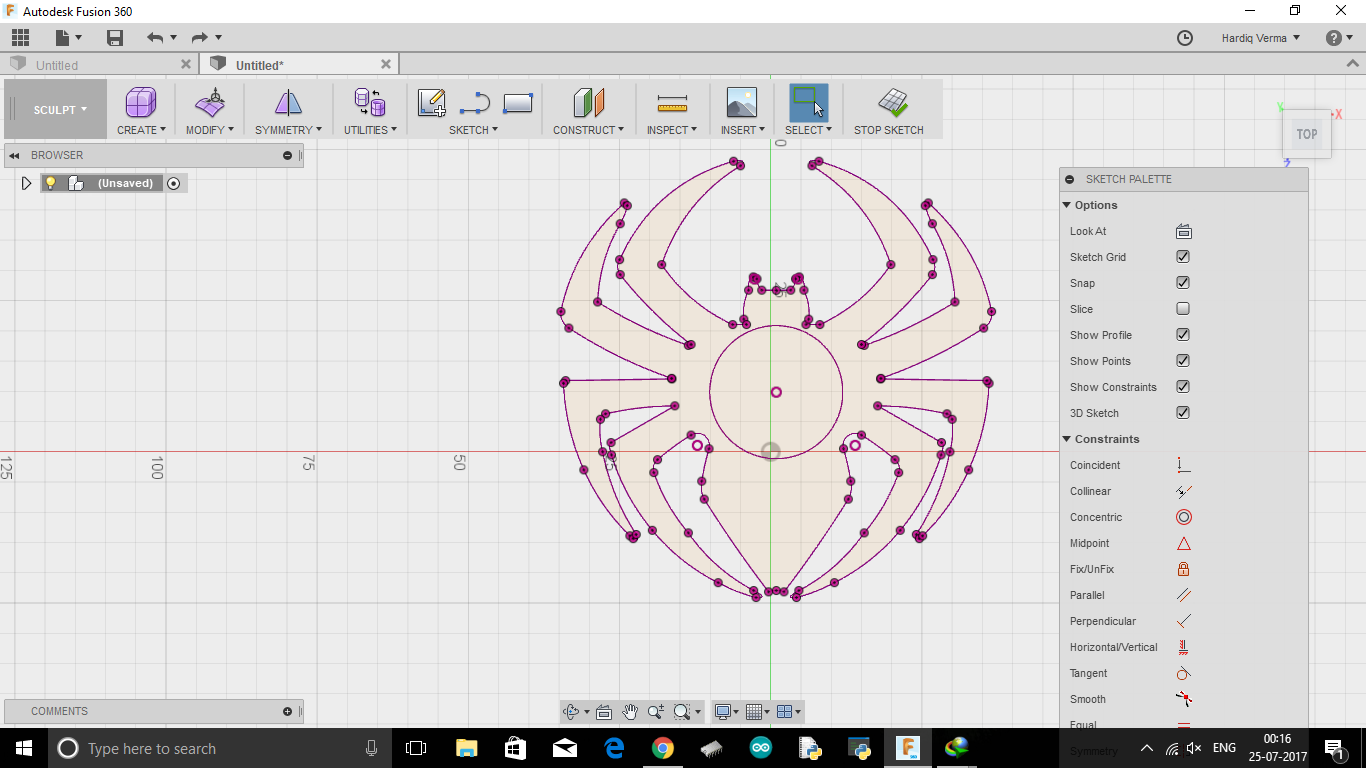Collapse the Options section in Sketch Palette
Viewport: 1366px width, 768px height.
(1067, 205)
